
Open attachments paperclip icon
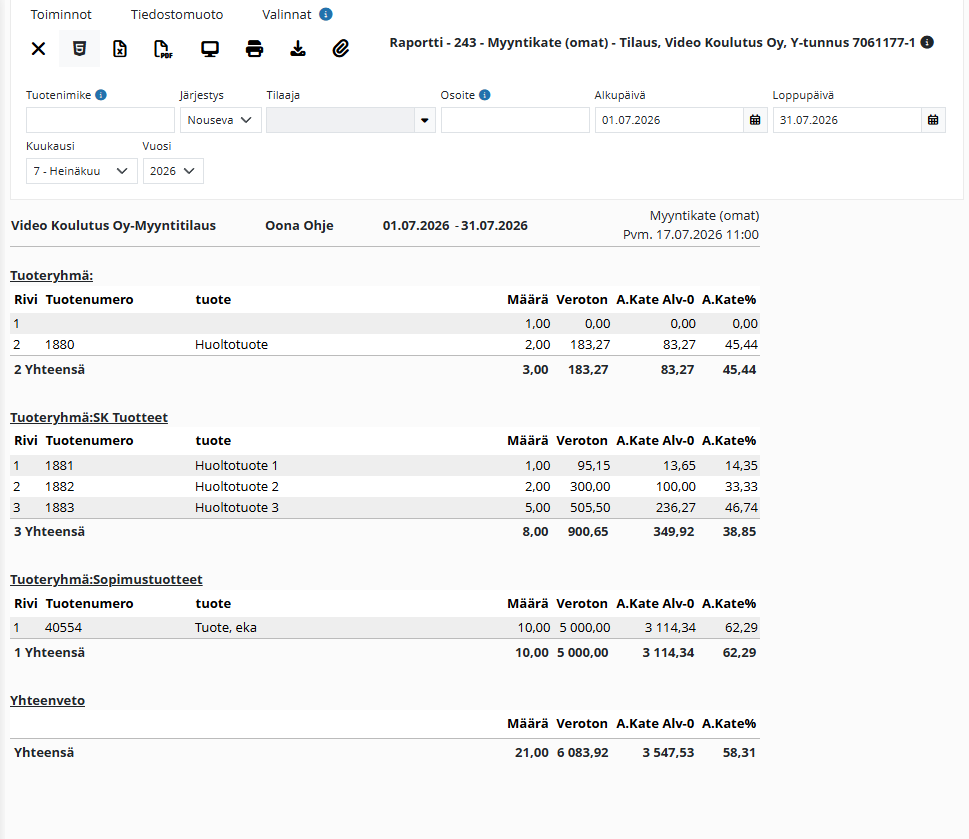pos(341,48)
